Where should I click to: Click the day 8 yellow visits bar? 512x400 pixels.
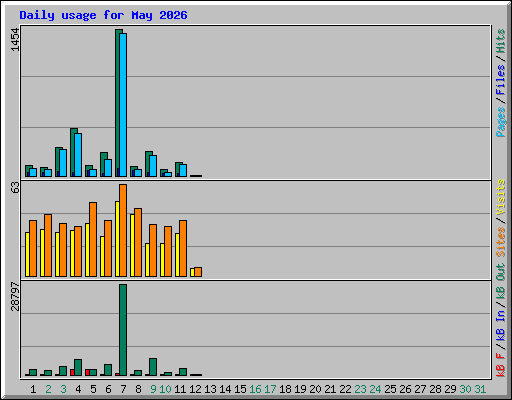(132, 245)
